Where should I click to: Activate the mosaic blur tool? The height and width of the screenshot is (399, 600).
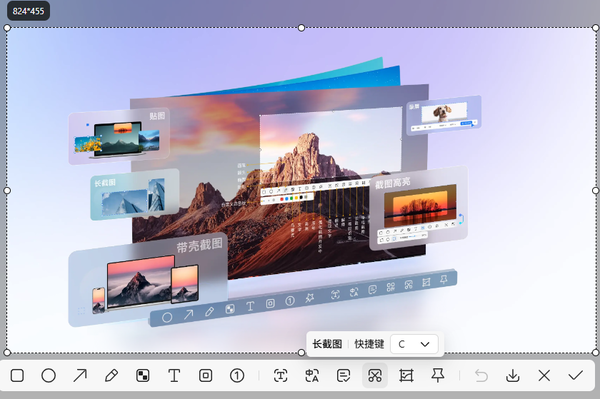[x=143, y=376]
